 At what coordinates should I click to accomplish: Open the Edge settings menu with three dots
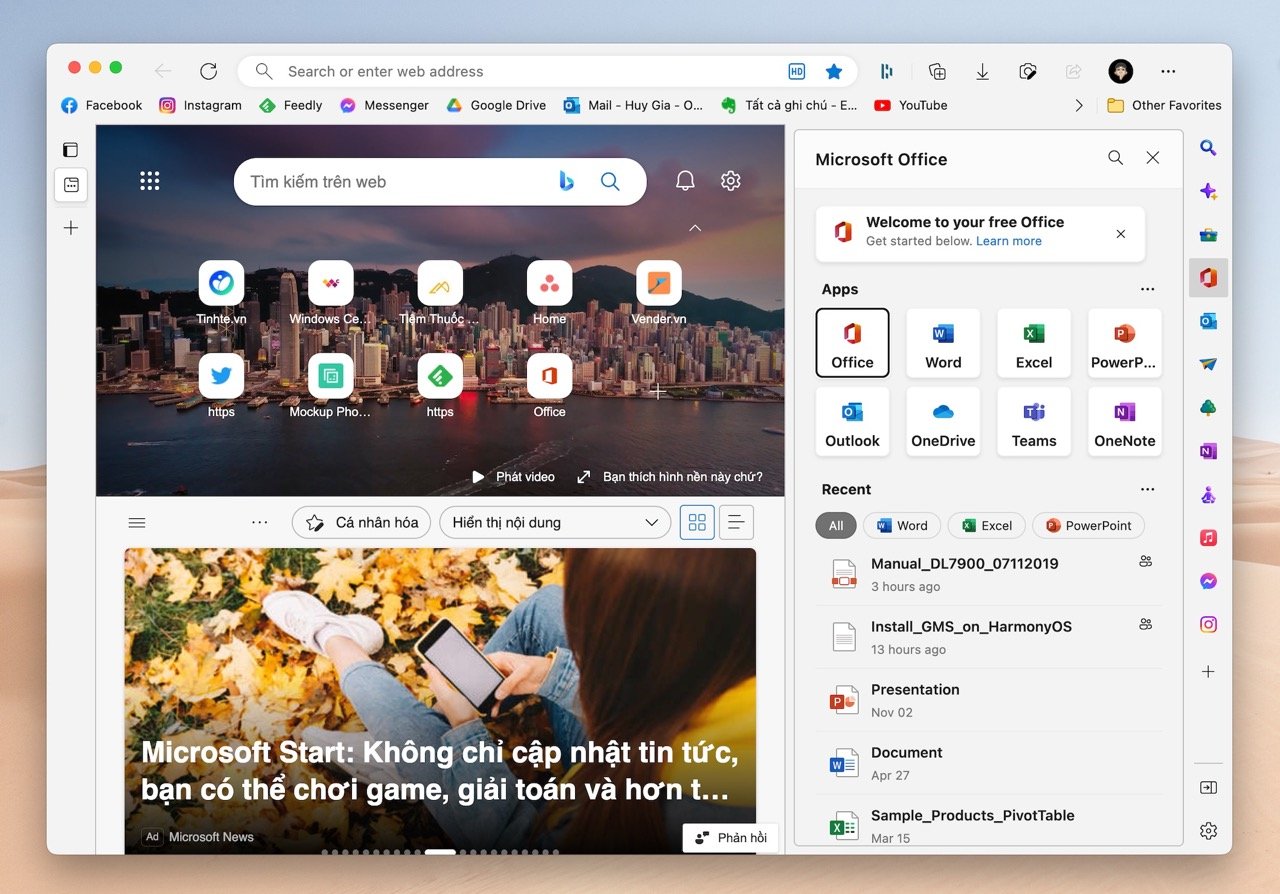1167,71
